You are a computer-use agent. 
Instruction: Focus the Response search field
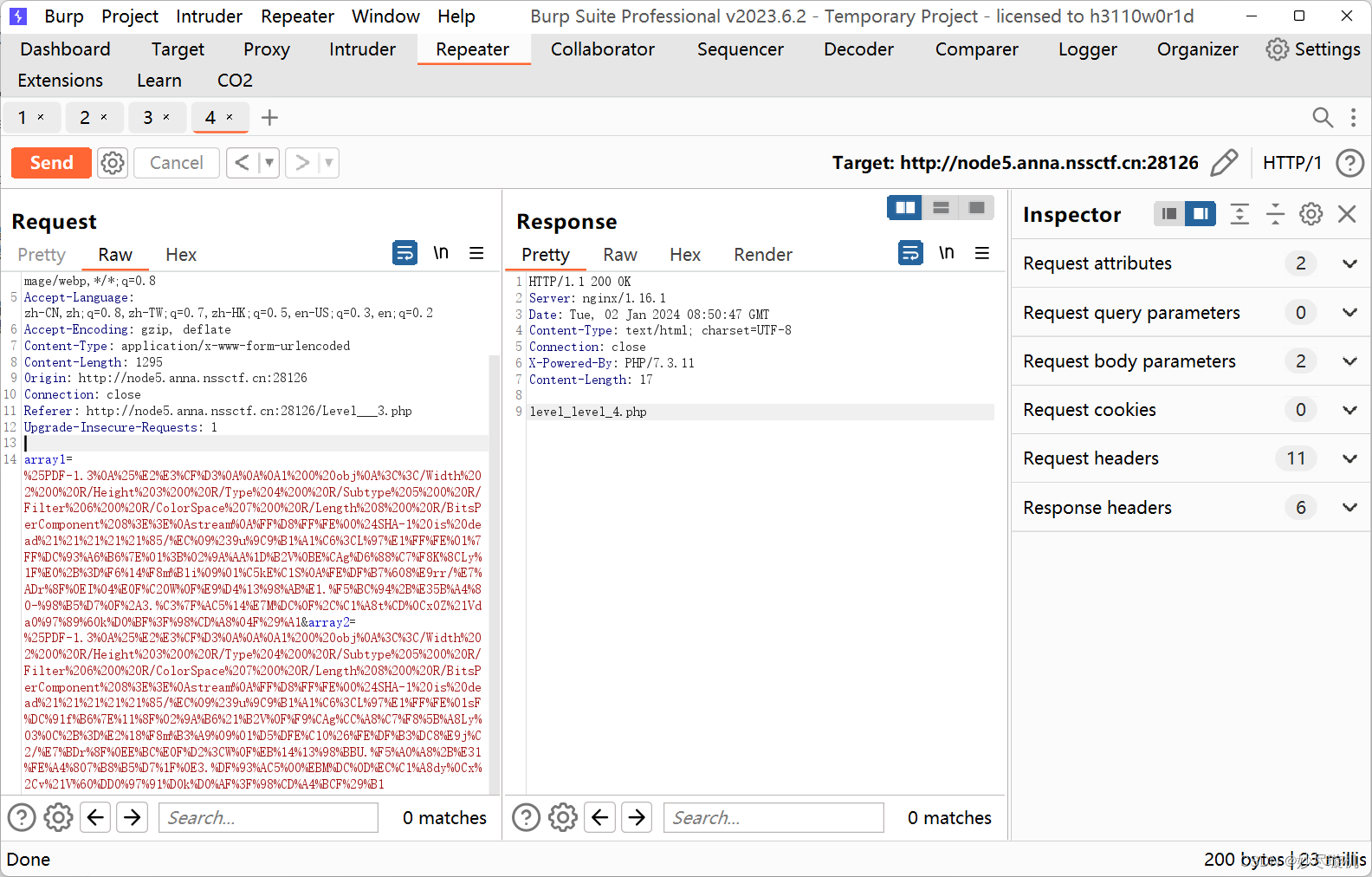pos(773,817)
